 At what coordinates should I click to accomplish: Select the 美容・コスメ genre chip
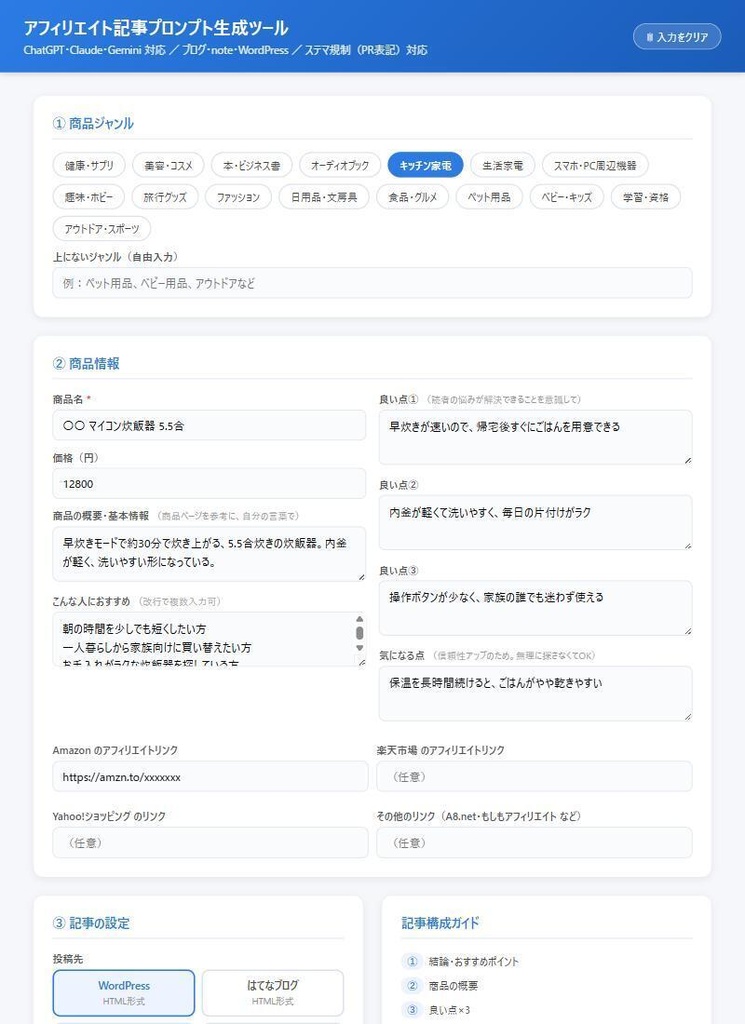[168, 165]
